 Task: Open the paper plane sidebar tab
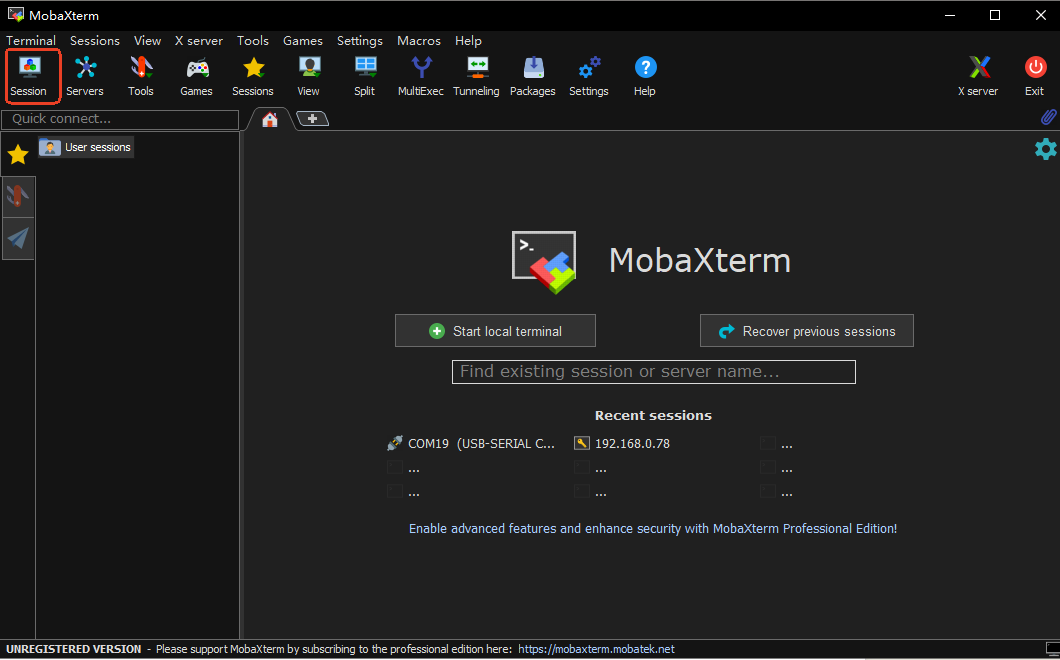point(18,238)
